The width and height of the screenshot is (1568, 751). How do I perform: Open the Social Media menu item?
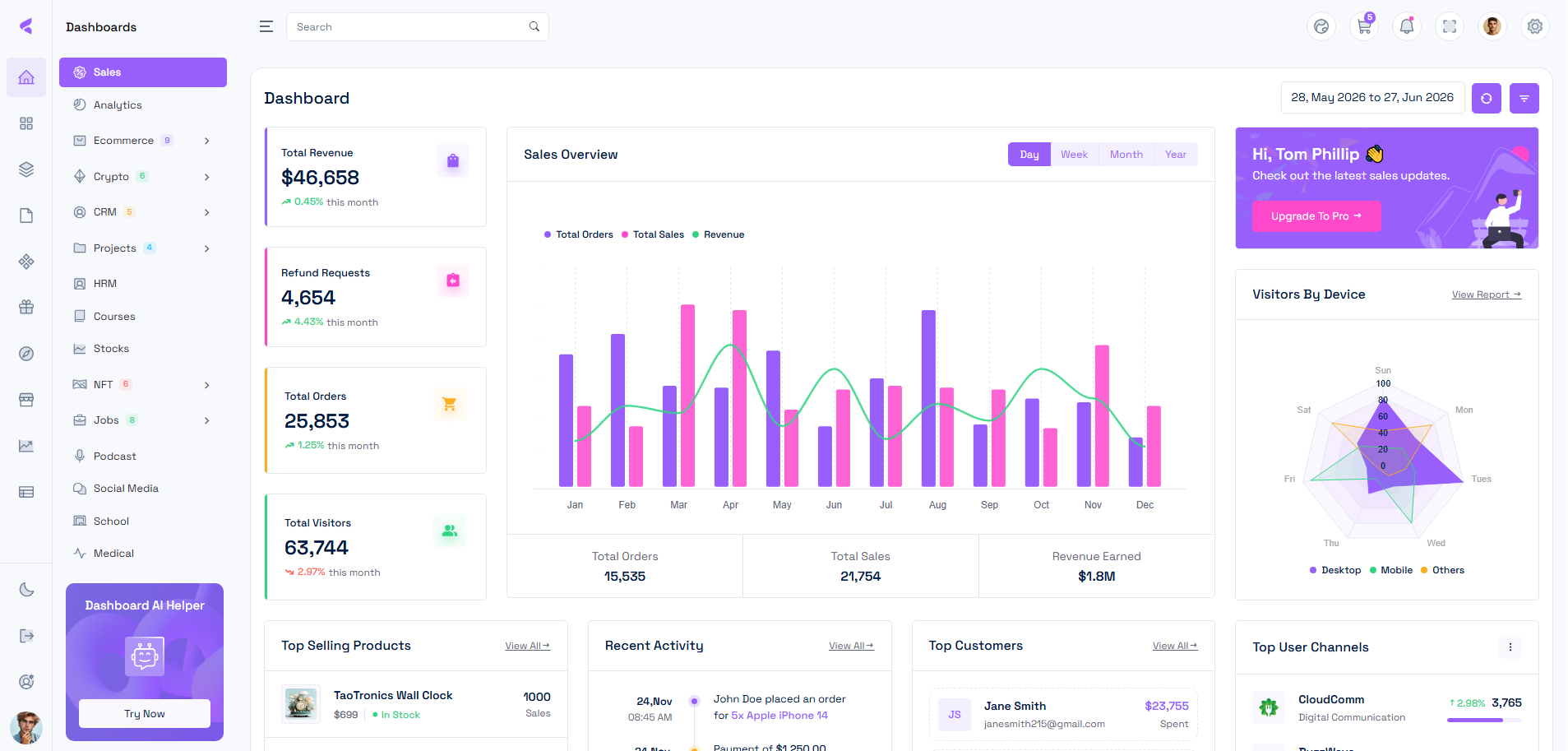coord(143,489)
